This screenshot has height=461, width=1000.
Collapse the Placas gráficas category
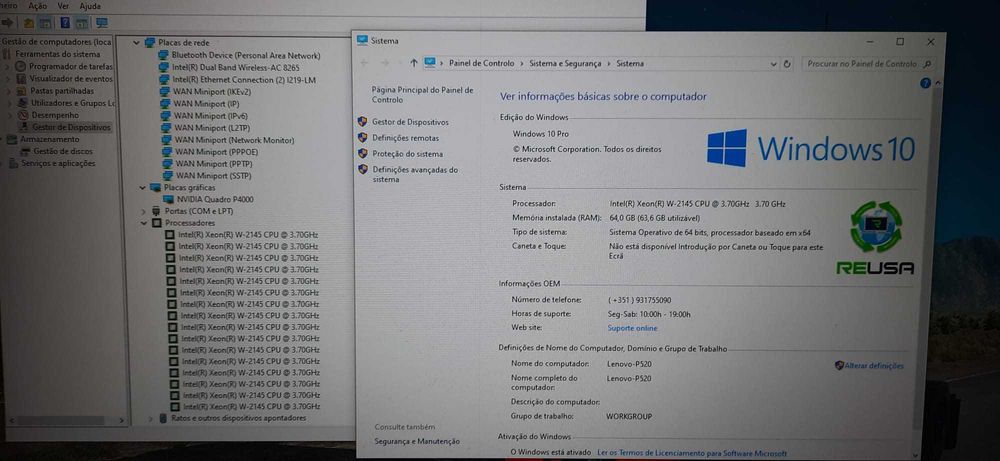[x=142, y=188]
